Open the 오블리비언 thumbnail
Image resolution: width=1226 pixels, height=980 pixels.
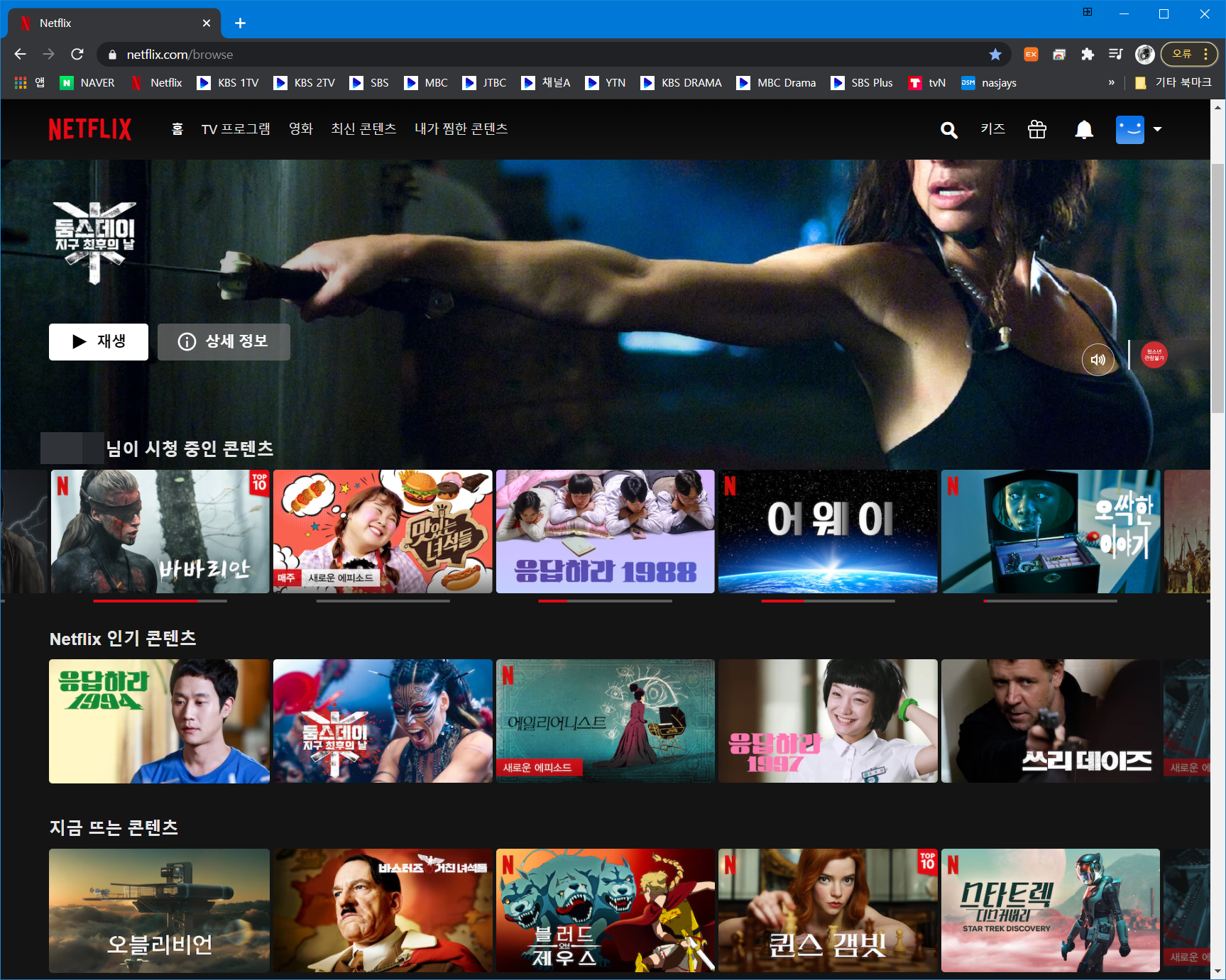(x=159, y=910)
